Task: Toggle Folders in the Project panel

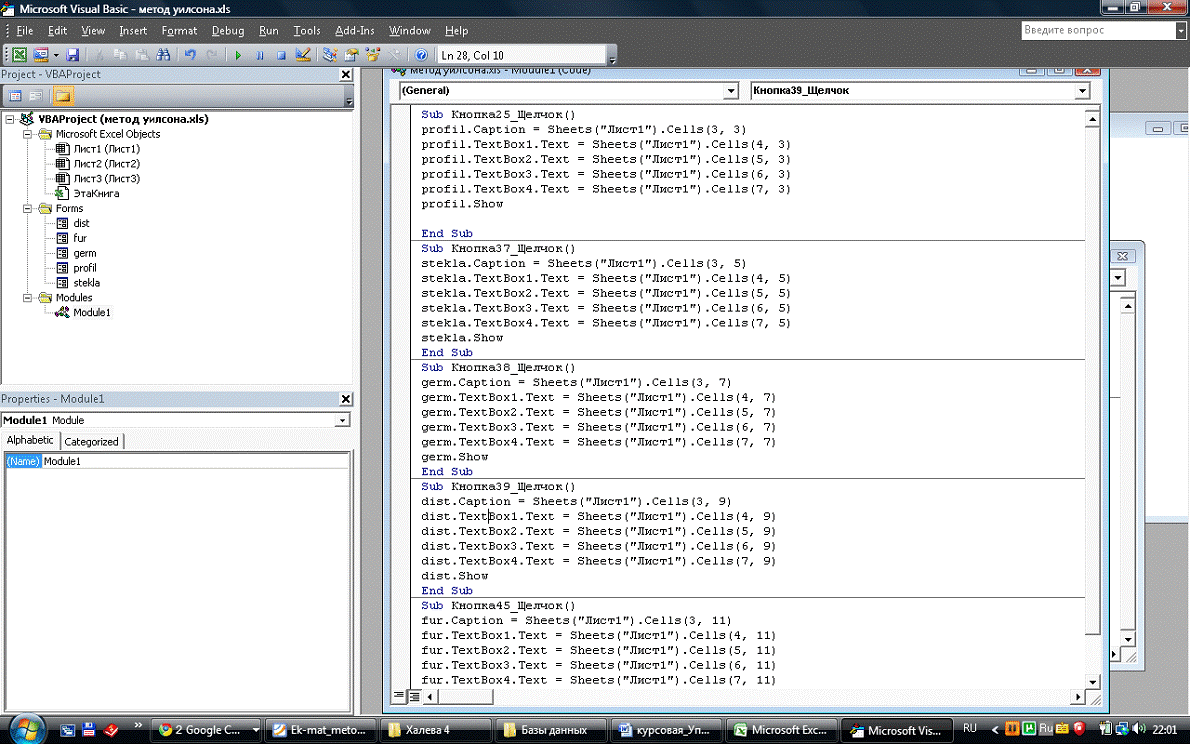Action: pos(63,96)
